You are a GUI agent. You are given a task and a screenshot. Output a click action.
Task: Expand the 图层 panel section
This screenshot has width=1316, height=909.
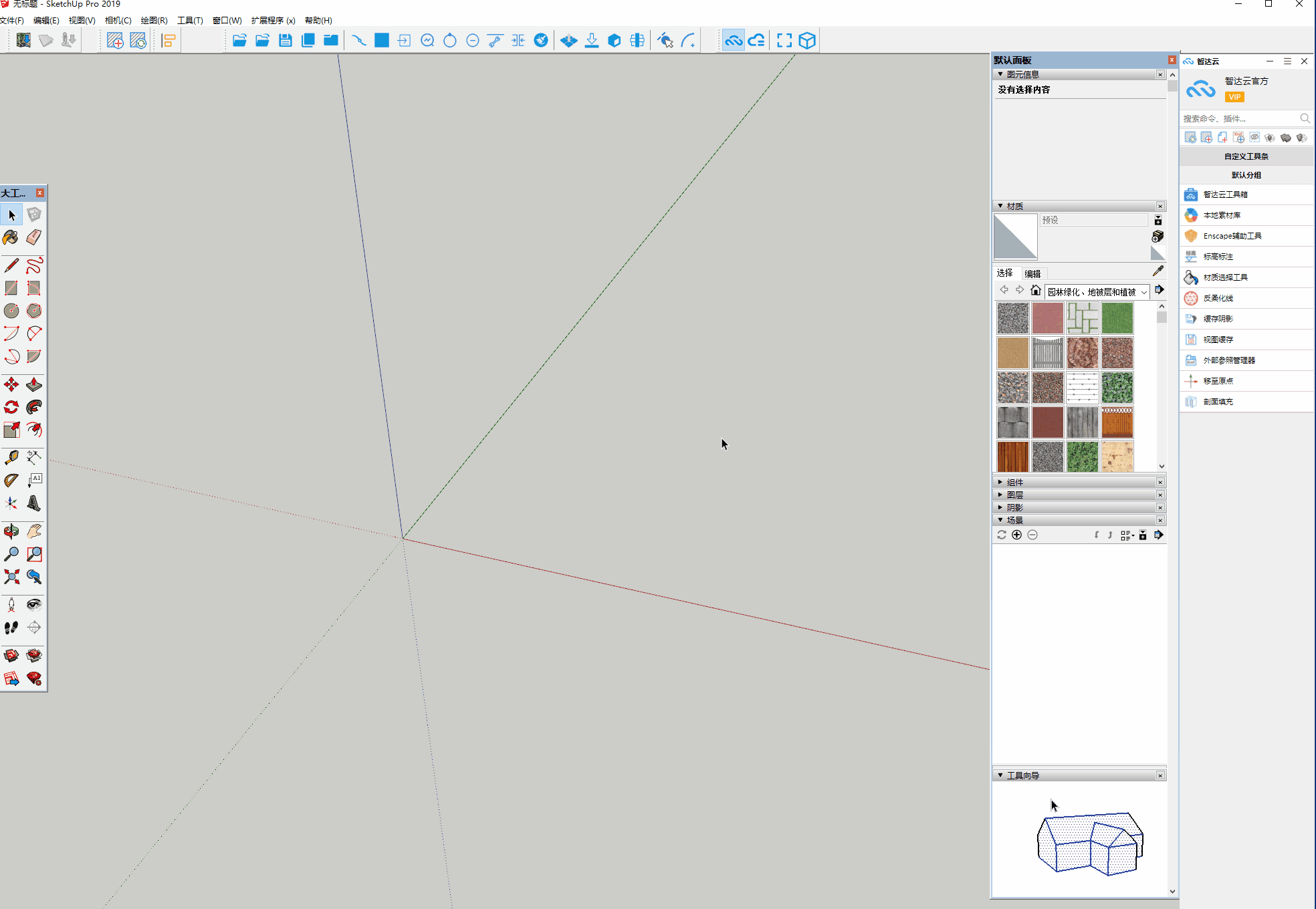1014,495
